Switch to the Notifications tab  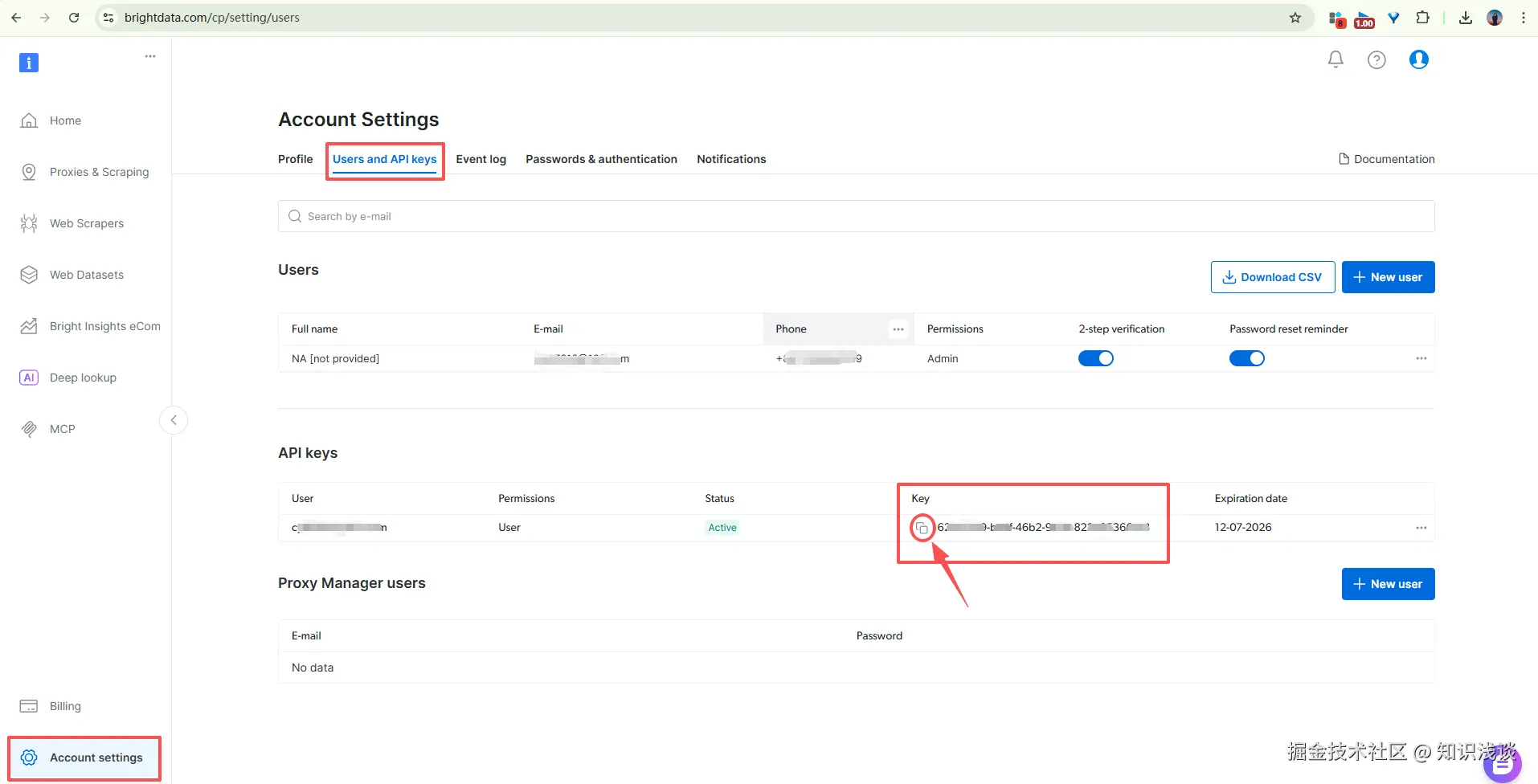pos(731,159)
